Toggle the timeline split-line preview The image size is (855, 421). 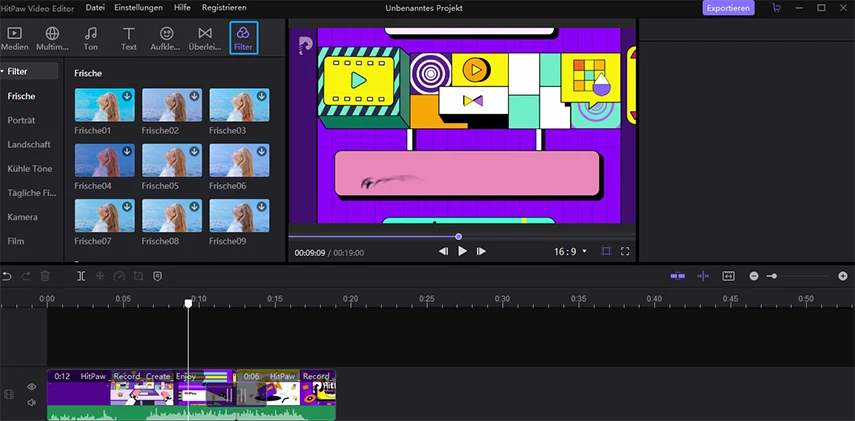703,276
